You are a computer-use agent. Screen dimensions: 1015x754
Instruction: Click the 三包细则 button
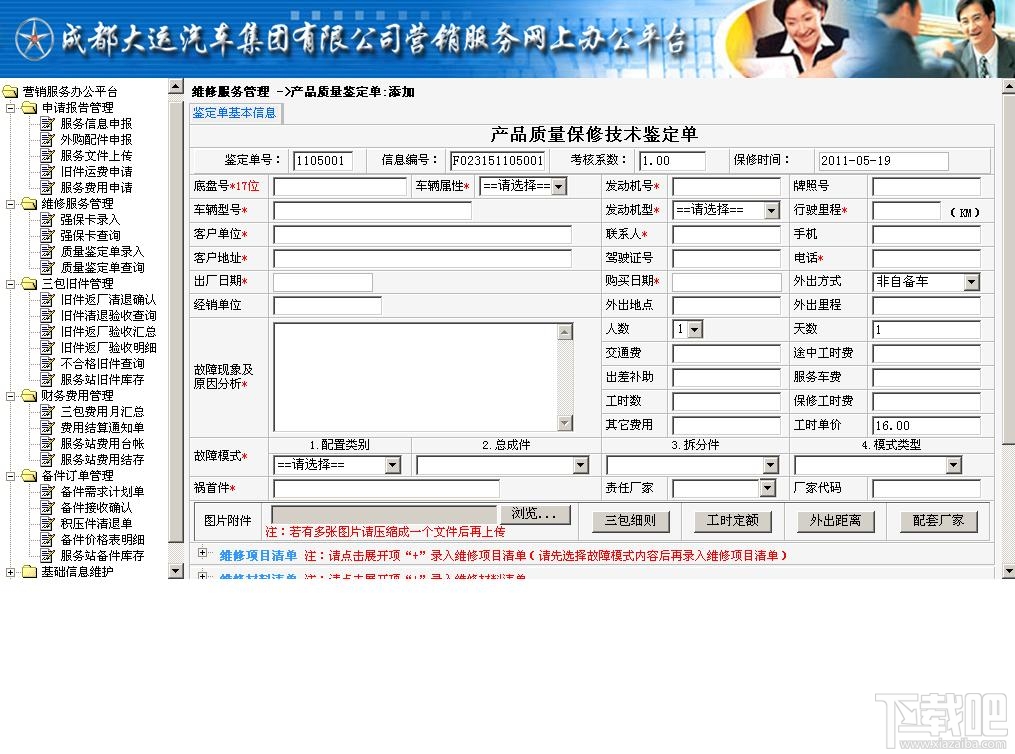pos(630,520)
